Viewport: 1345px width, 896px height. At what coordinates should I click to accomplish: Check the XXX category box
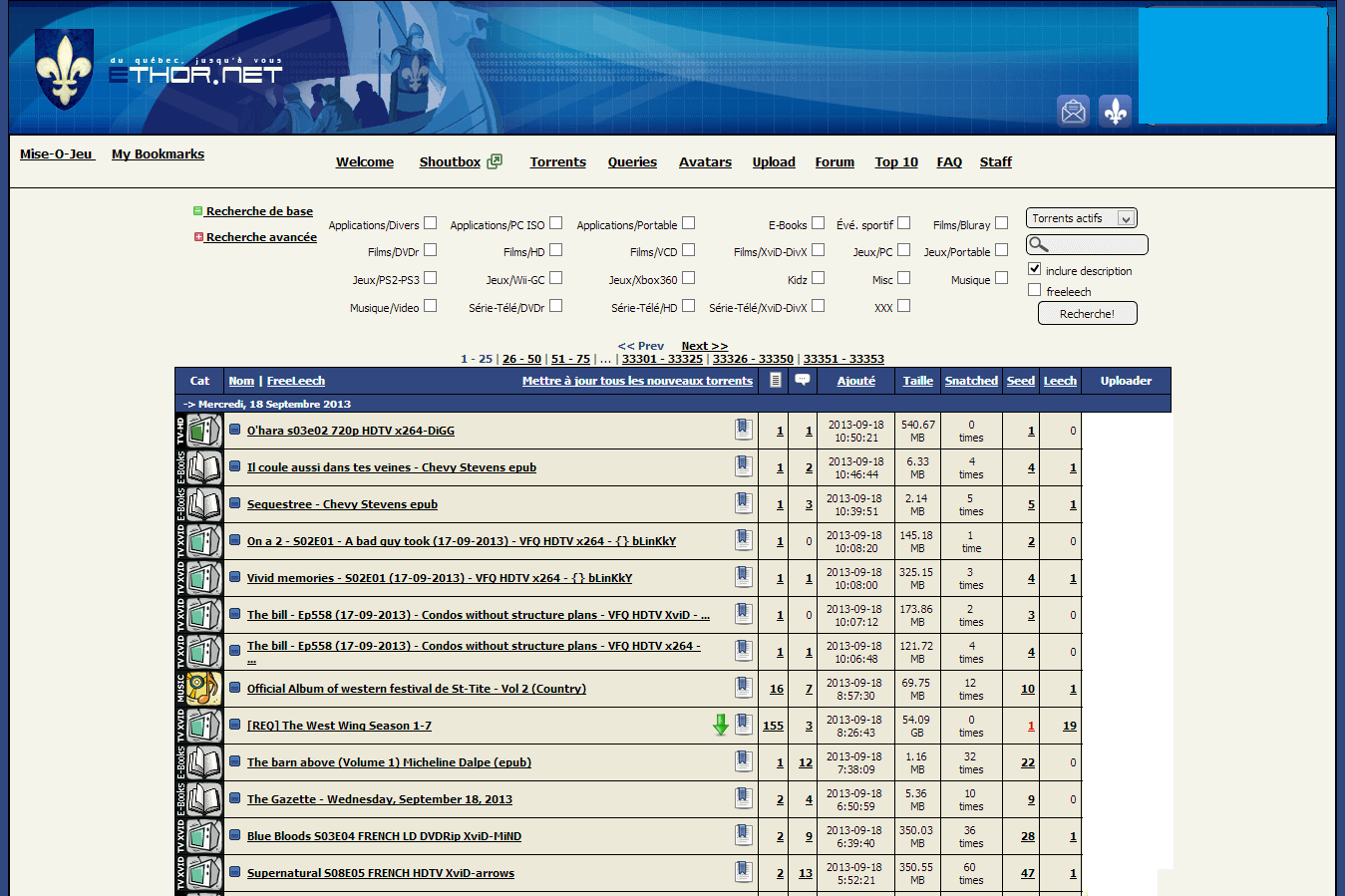(903, 306)
